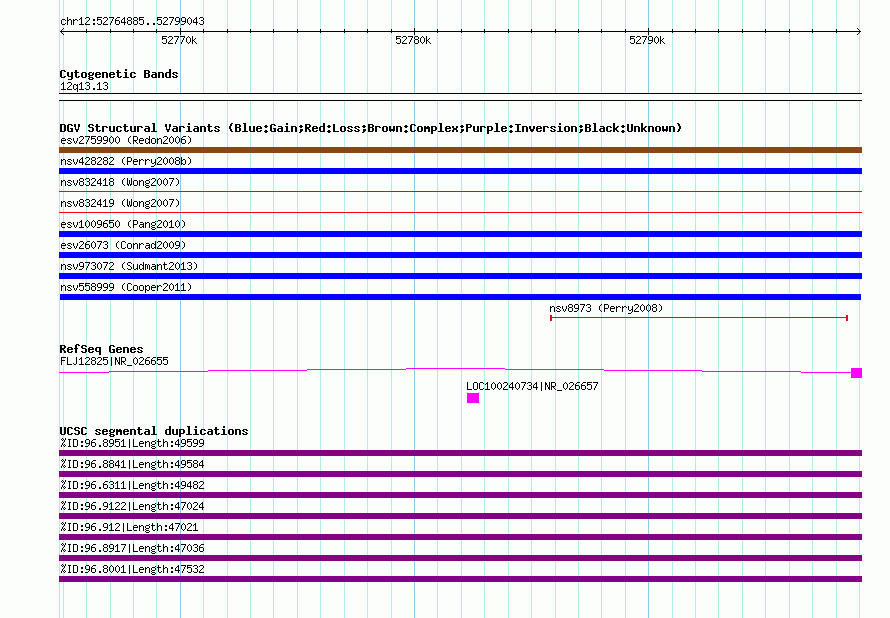Click the 52770k ruler label
The width and height of the screenshot is (890, 618).
(179, 40)
